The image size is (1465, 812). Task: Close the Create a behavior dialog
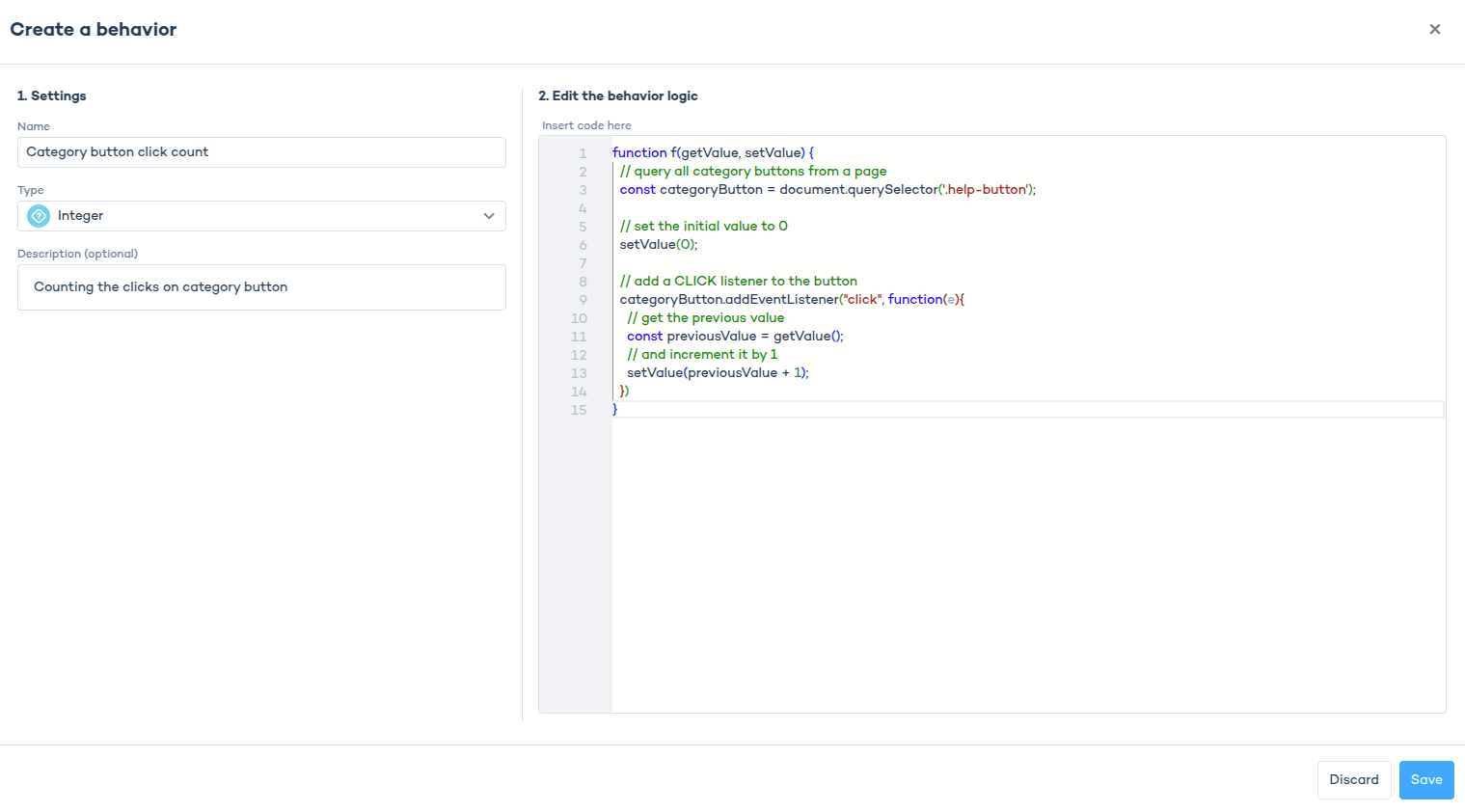(x=1434, y=29)
